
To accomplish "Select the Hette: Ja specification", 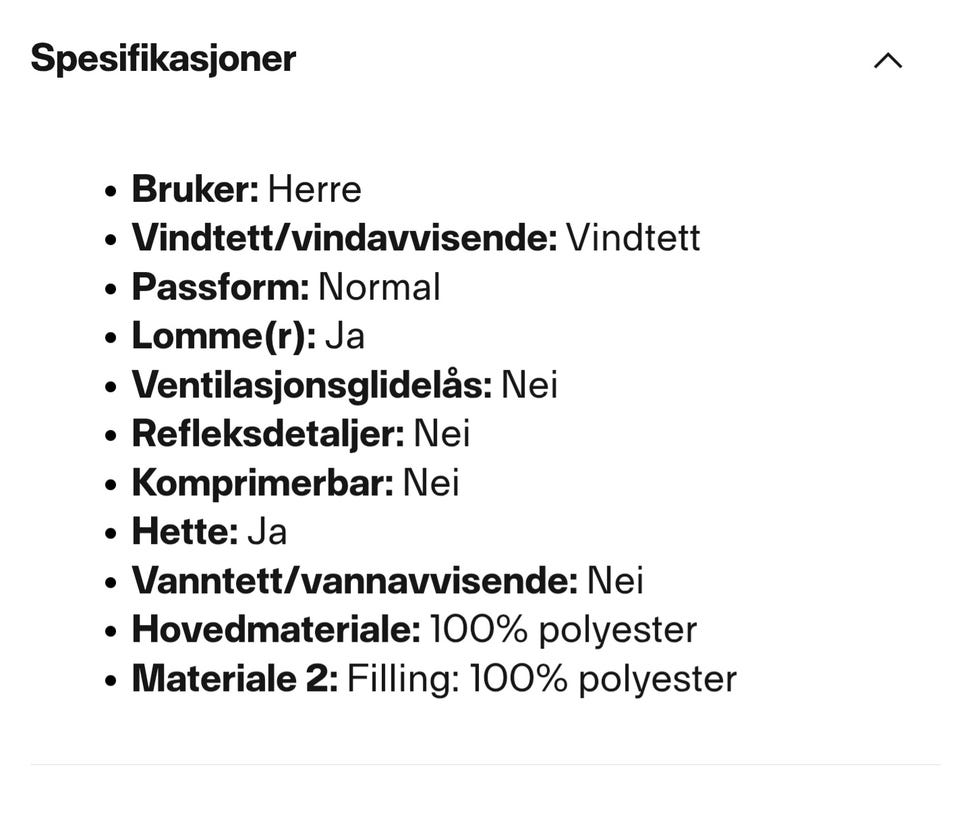I will click(x=209, y=532).
